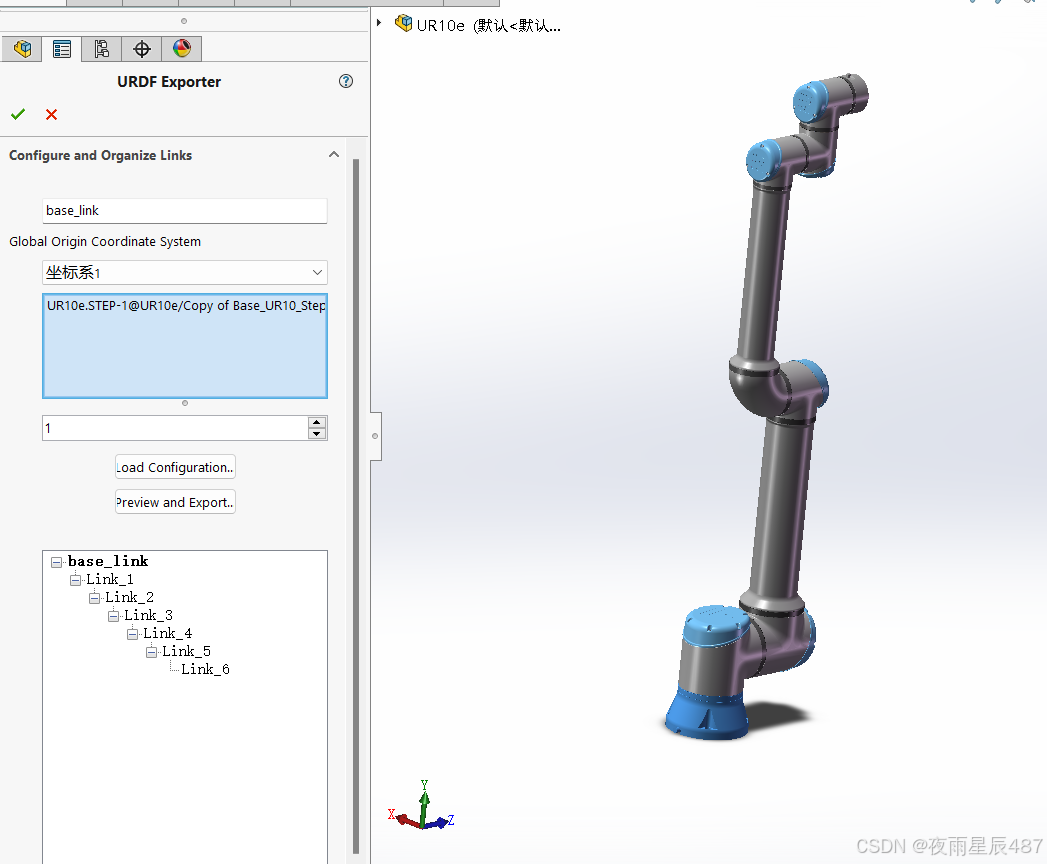1047x864 pixels.
Task: Confirm with the green checkmark
Action: [18, 114]
